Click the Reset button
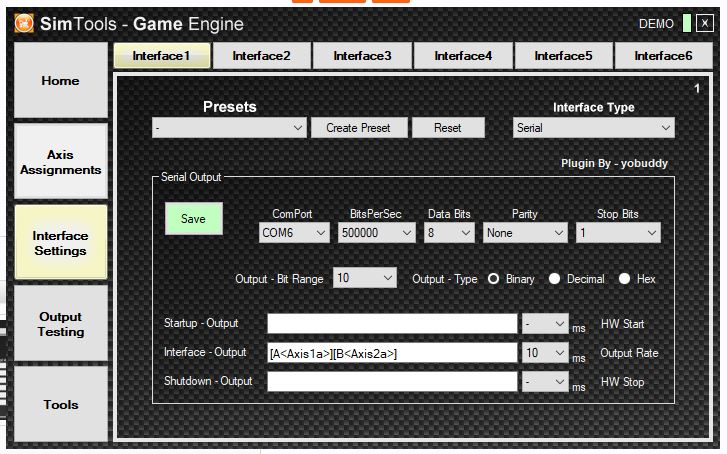 coord(448,128)
